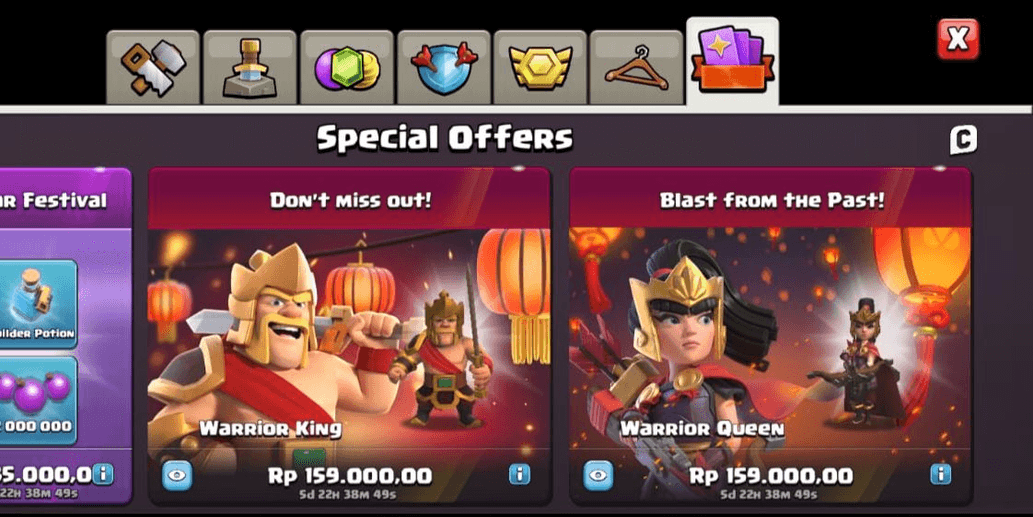Image resolution: width=1033 pixels, height=517 pixels.
Task: Open the hammer and saw builder tab
Action: [x=153, y=67]
